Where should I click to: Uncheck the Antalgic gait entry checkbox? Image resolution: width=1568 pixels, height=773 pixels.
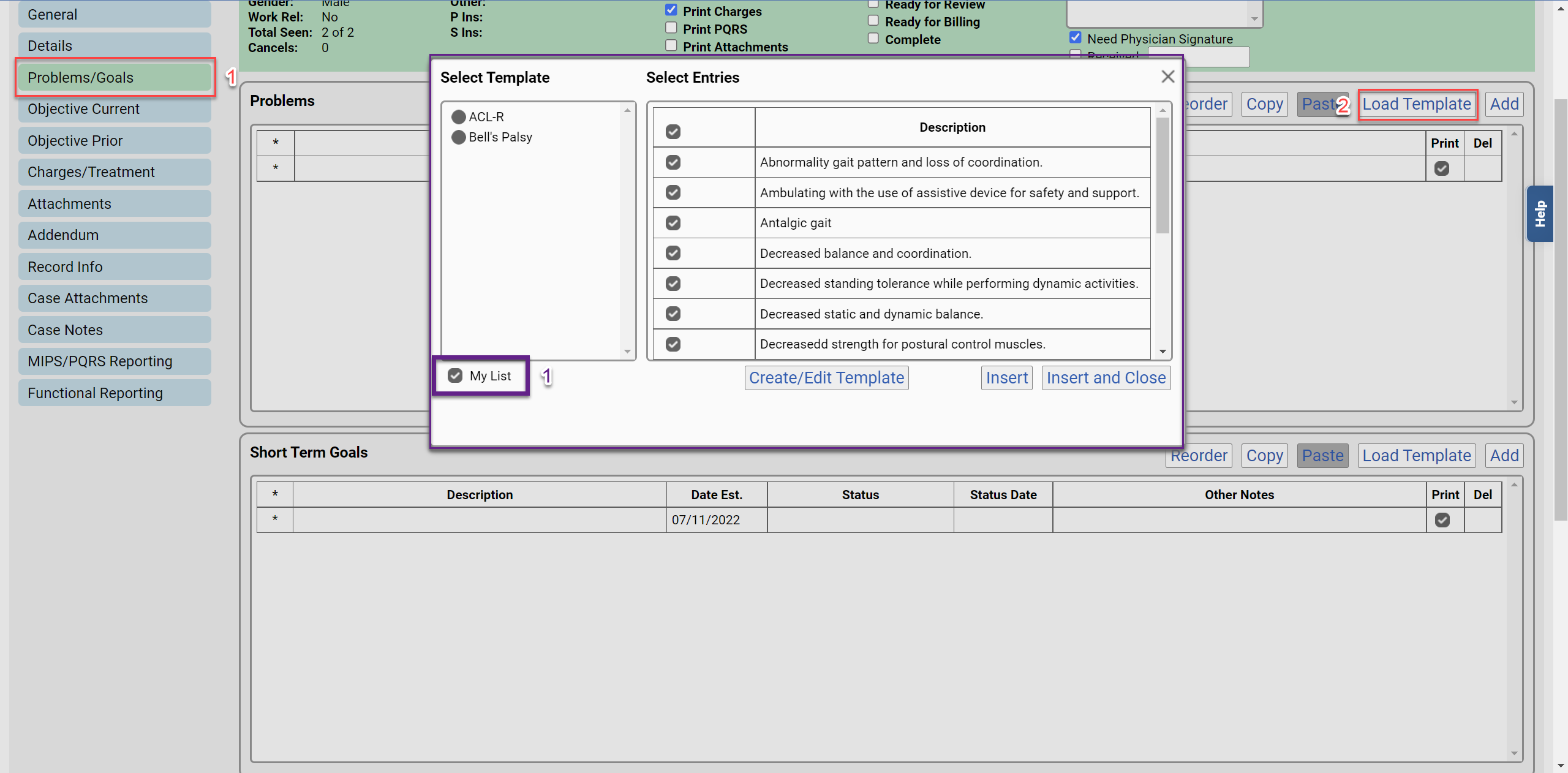(x=673, y=223)
